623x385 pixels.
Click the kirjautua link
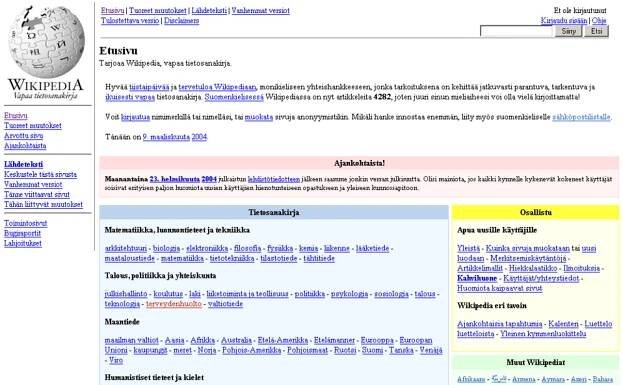[x=135, y=117]
